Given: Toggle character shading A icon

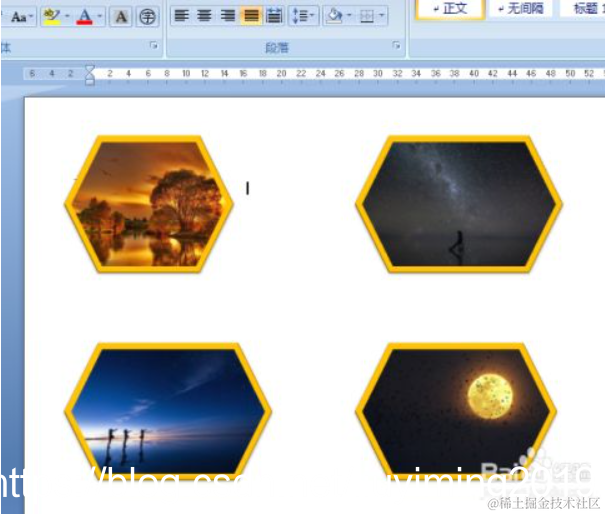Looking at the screenshot, I should [x=121, y=17].
